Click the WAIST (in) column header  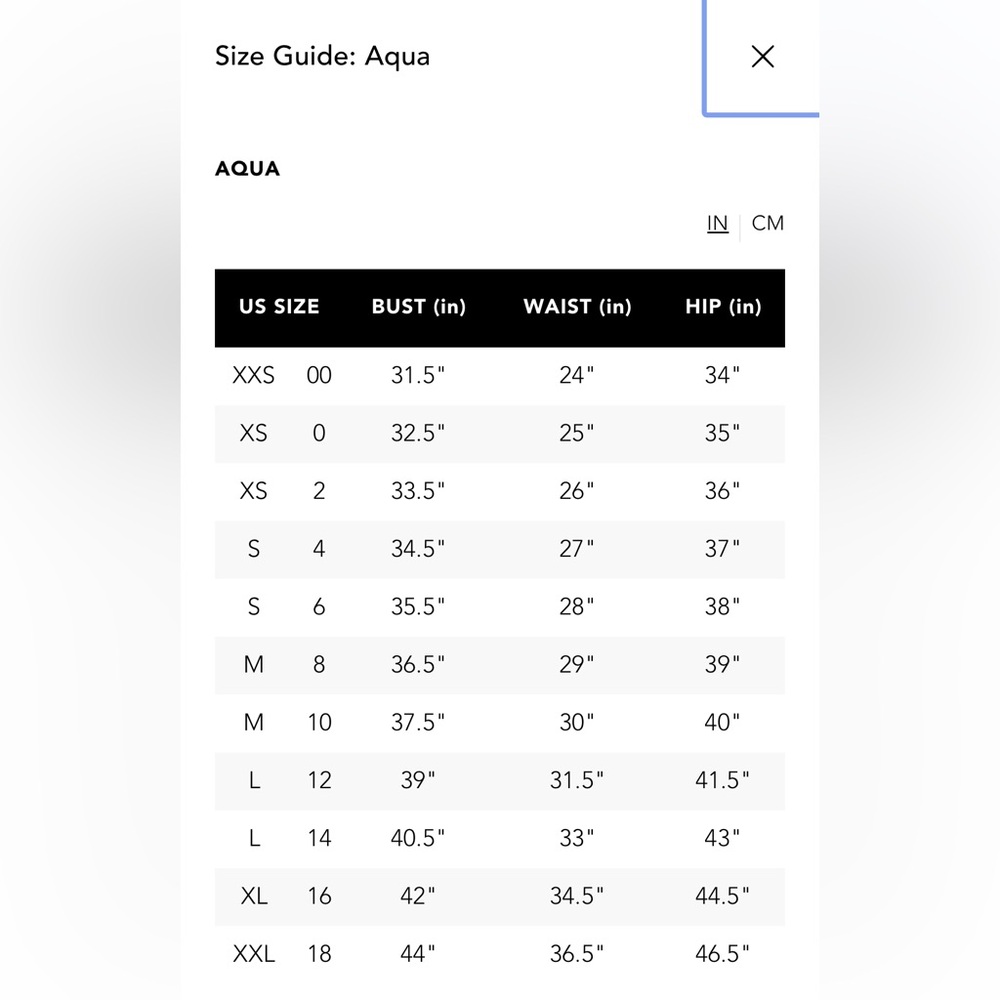[x=577, y=307]
